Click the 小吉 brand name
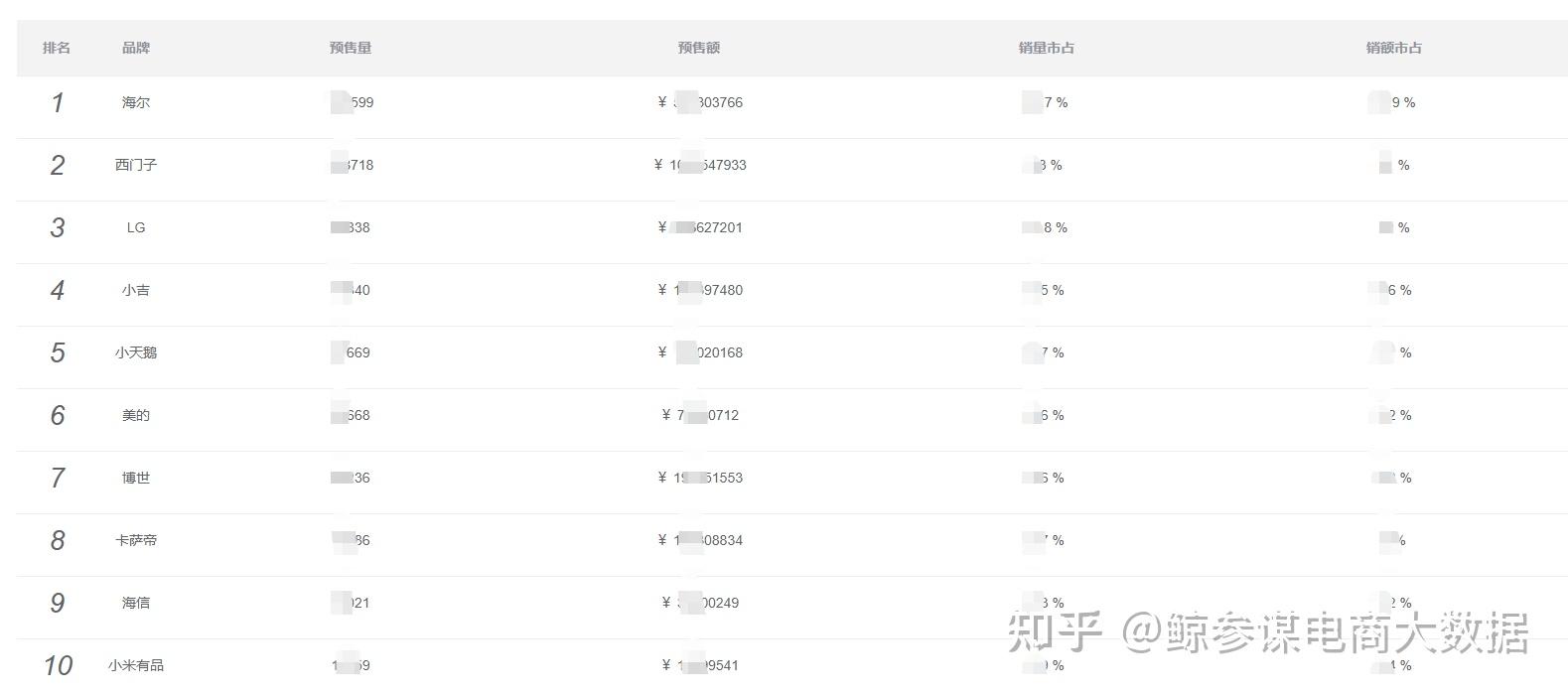 [136, 290]
